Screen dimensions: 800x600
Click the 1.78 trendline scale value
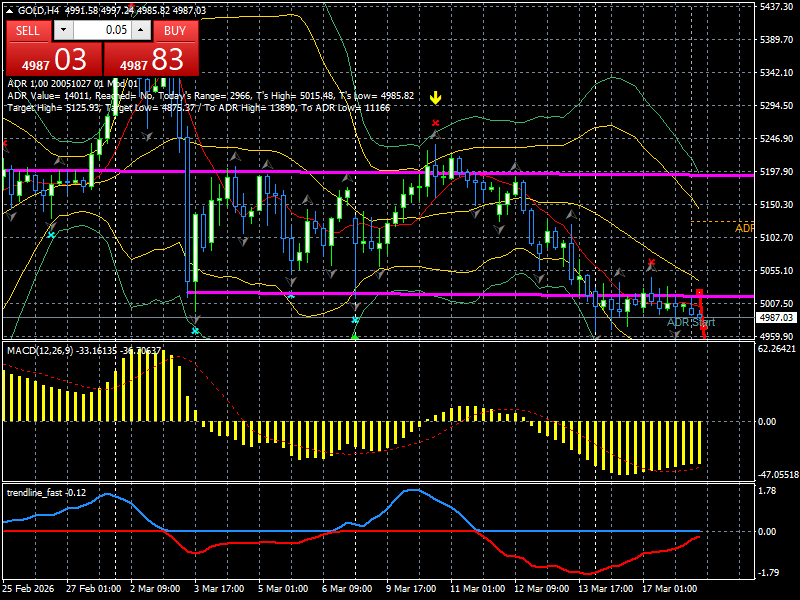click(768, 491)
